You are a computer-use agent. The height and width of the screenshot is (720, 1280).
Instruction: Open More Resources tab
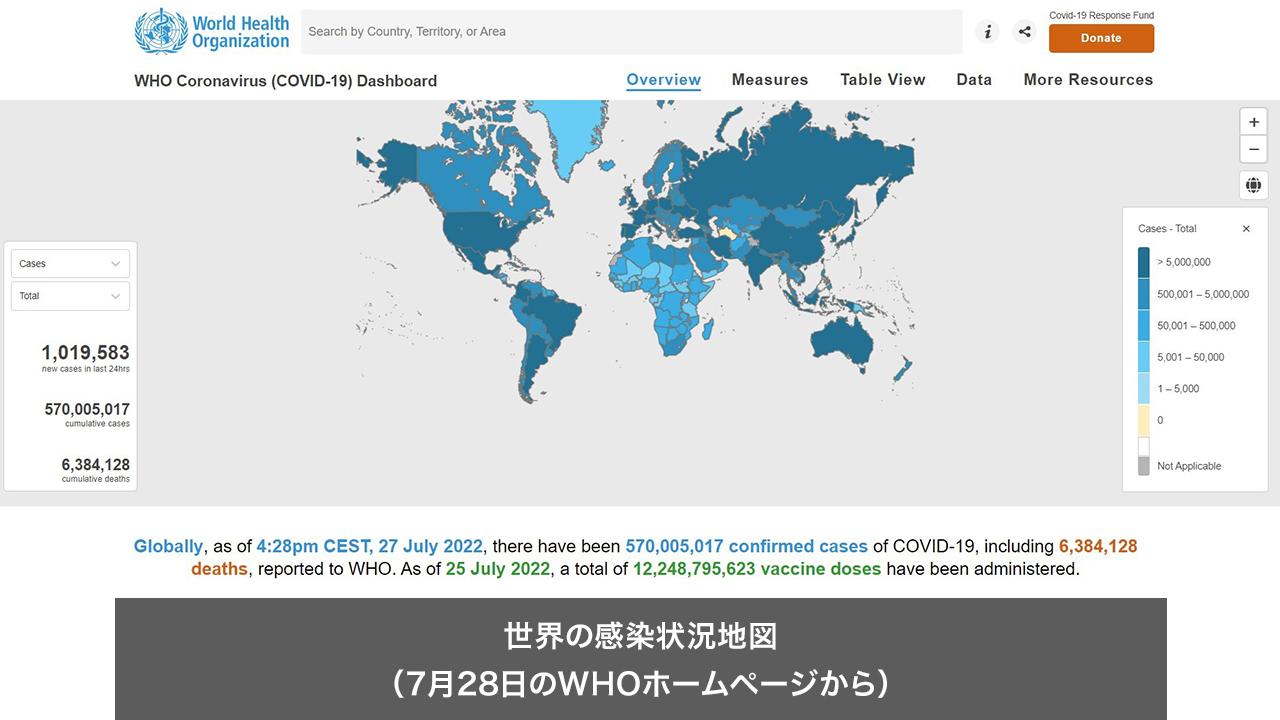[1088, 80]
